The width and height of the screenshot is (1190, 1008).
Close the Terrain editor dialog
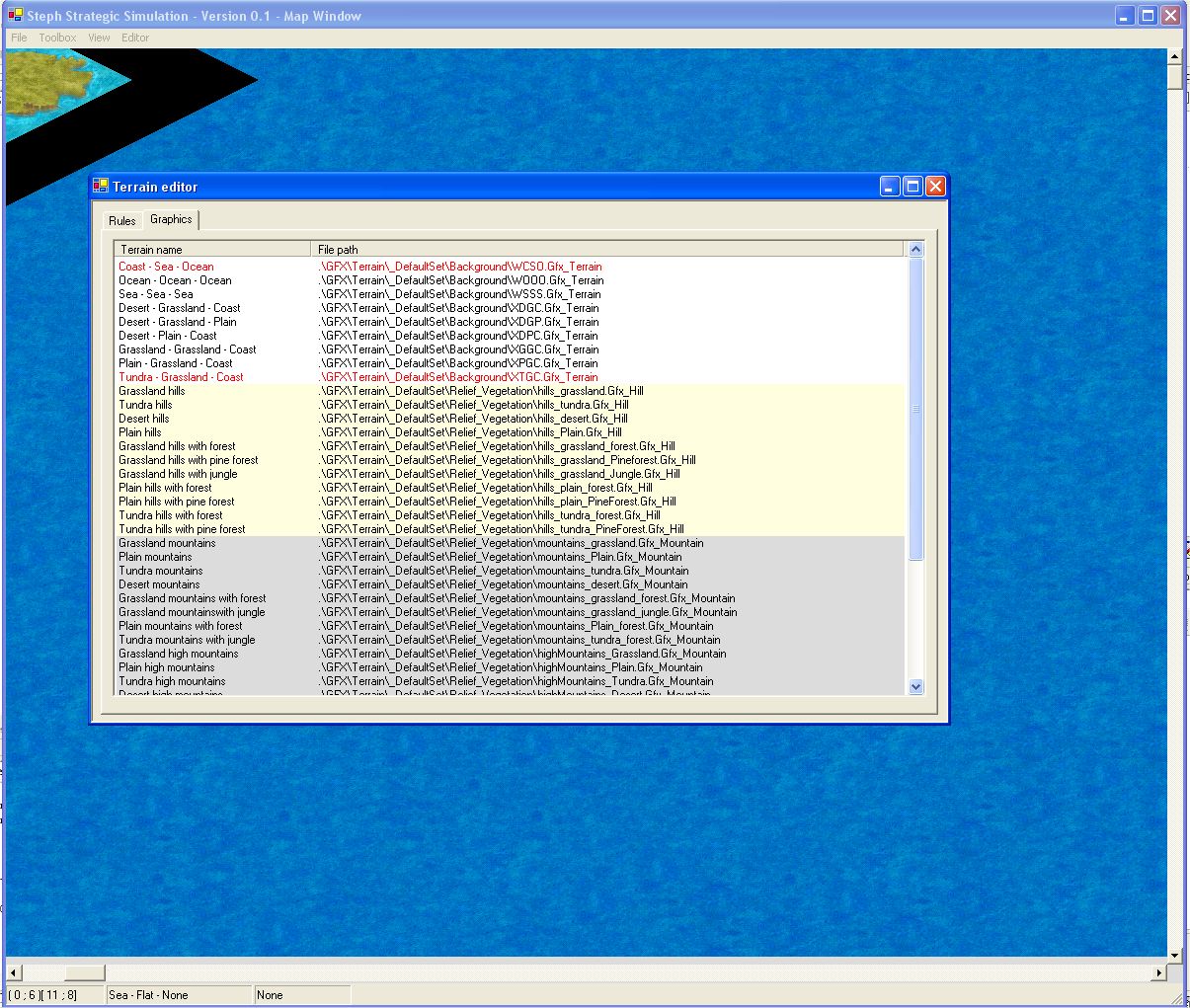point(935,186)
